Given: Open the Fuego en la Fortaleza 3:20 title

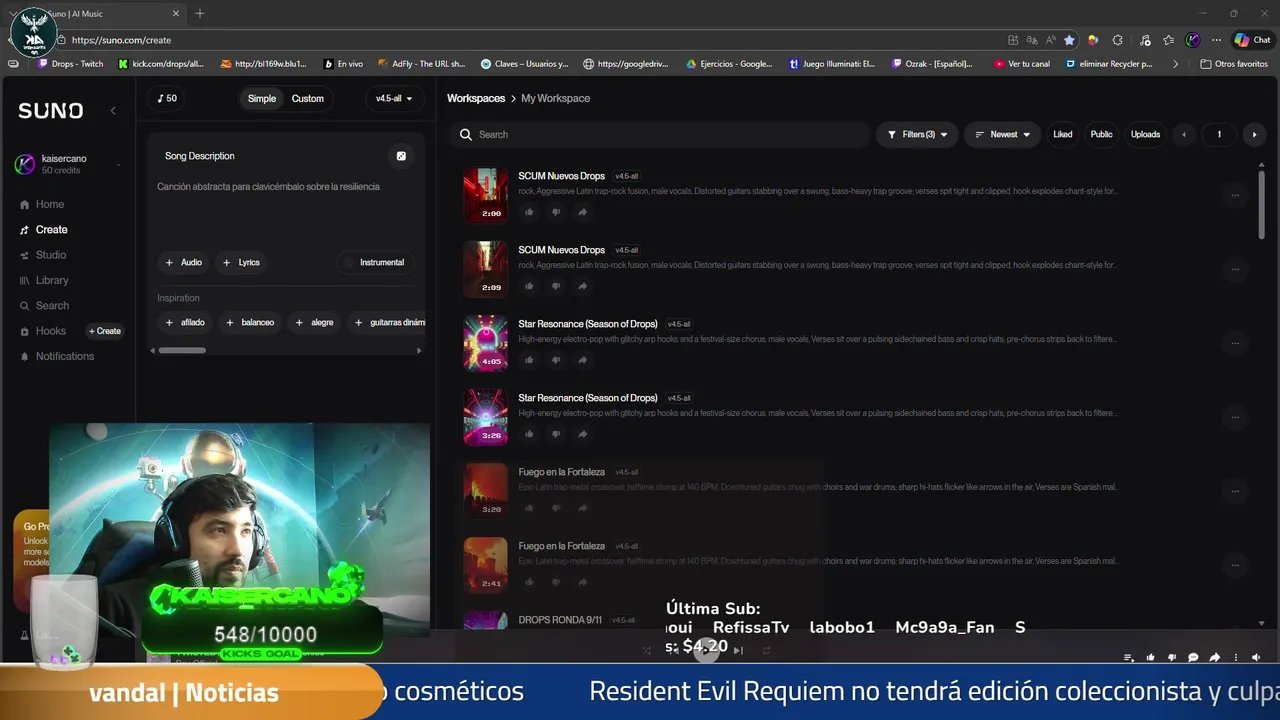Looking at the screenshot, I should click(561, 472).
